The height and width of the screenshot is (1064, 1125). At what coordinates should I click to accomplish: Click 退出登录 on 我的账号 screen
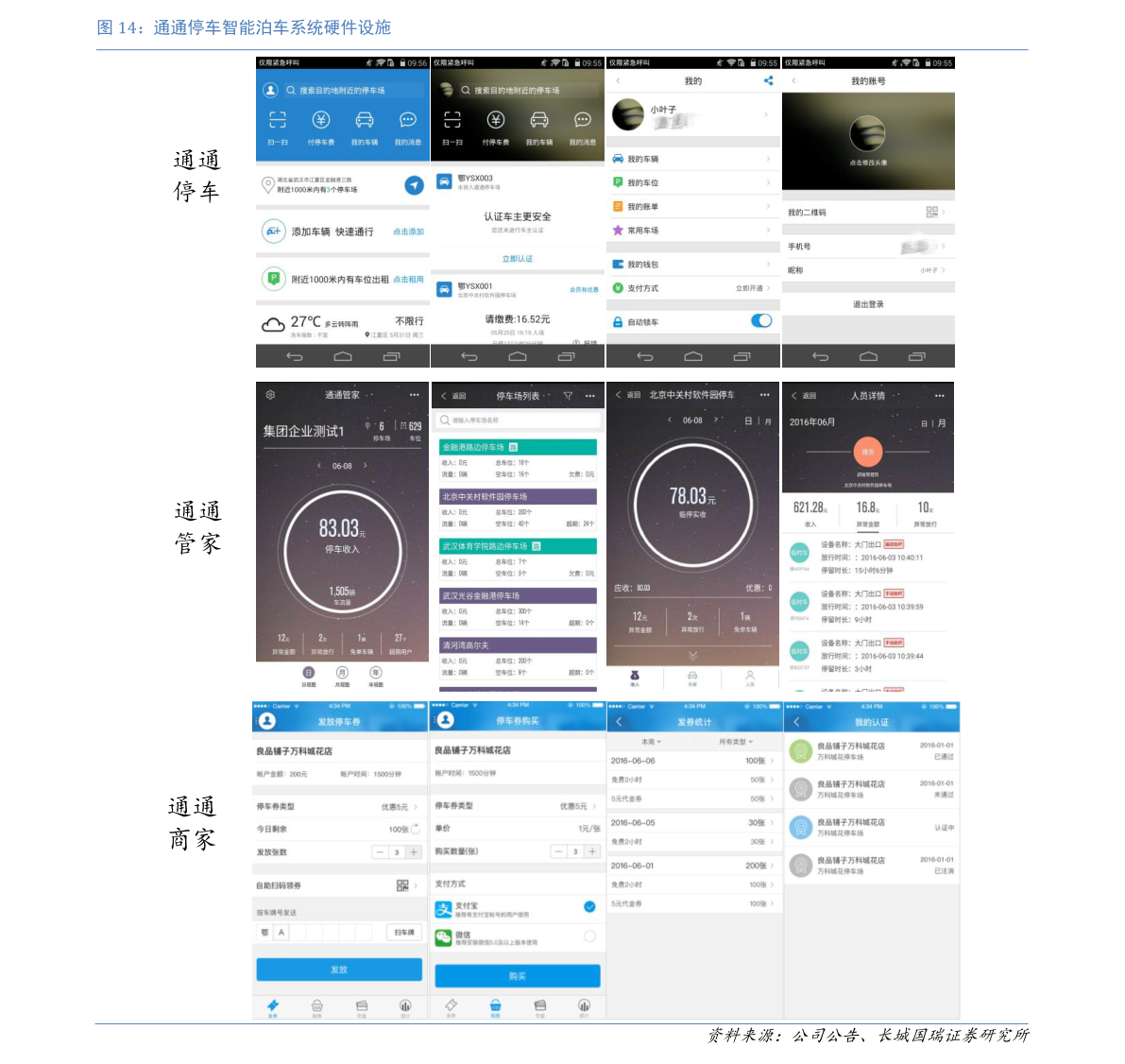coord(868,304)
